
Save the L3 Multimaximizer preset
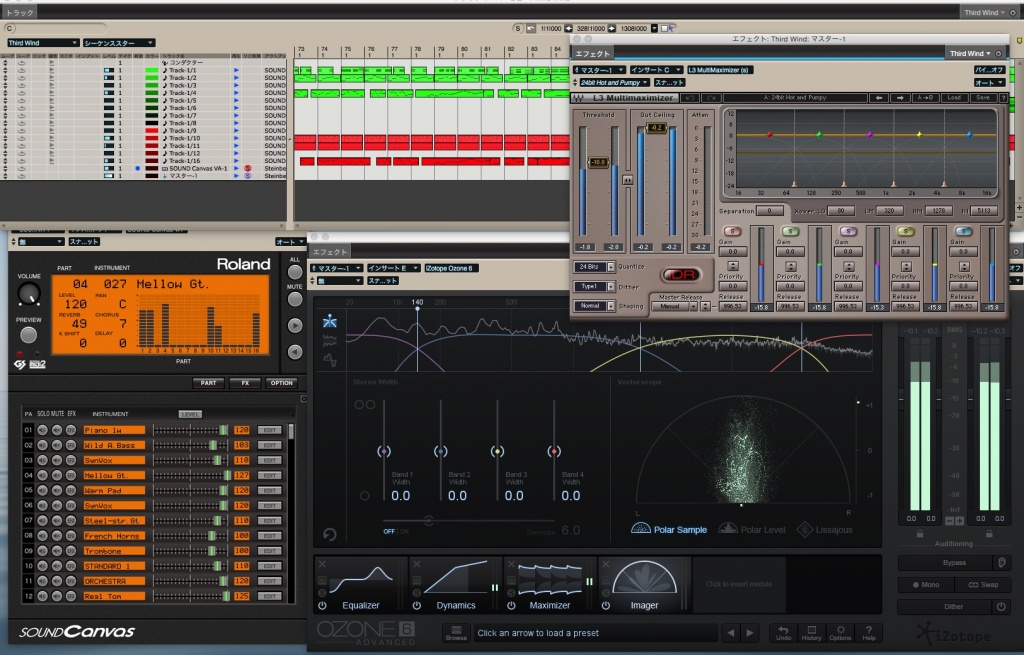click(x=983, y=97)
